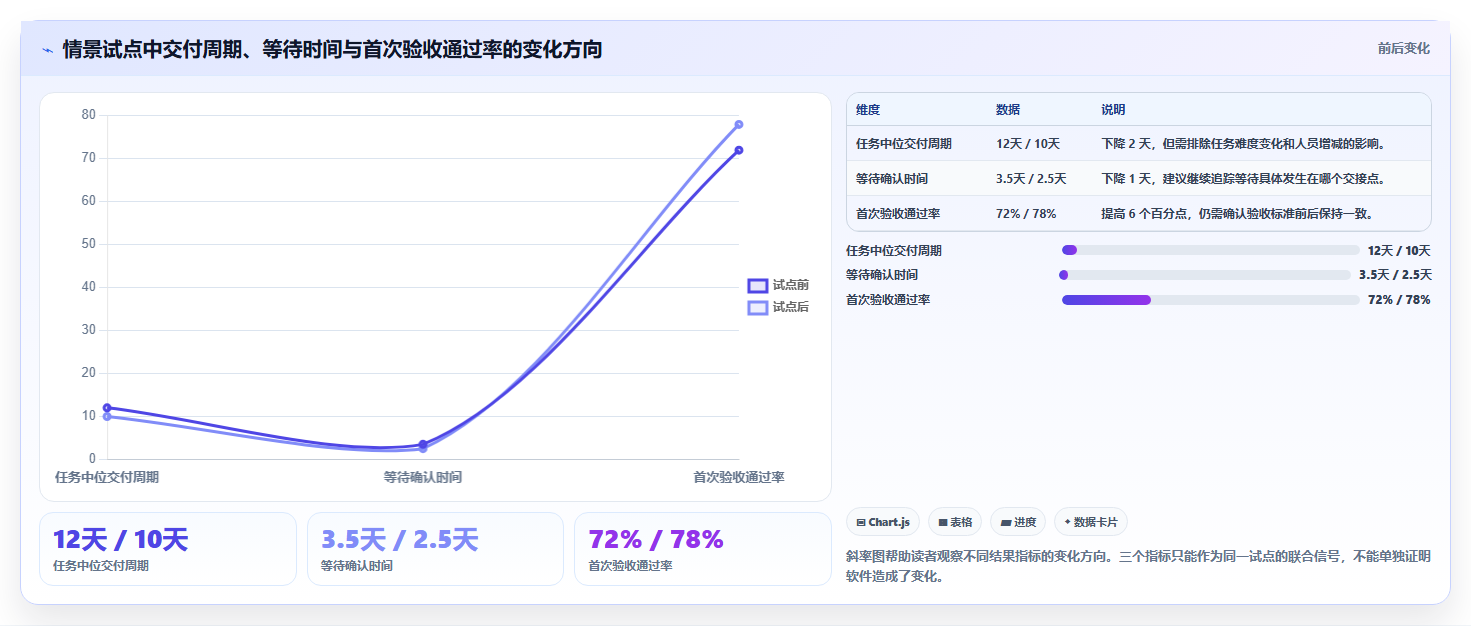The width and height of the screenshot is (1471, 626).
Task: Click x-axis label 任务中位交付周期
Action: [107, 477]
